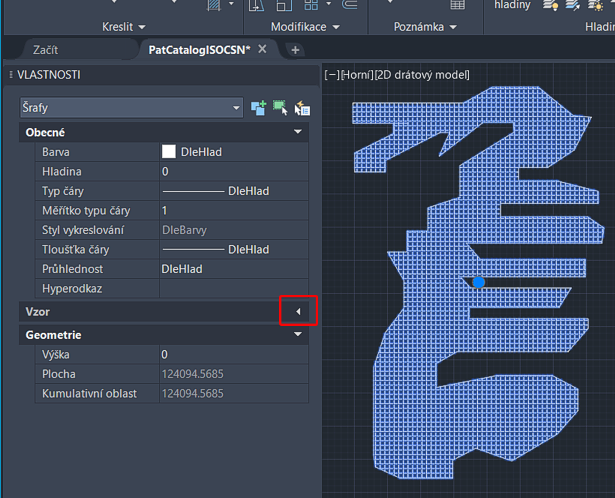Click the blue grip on the hatch

479,283
